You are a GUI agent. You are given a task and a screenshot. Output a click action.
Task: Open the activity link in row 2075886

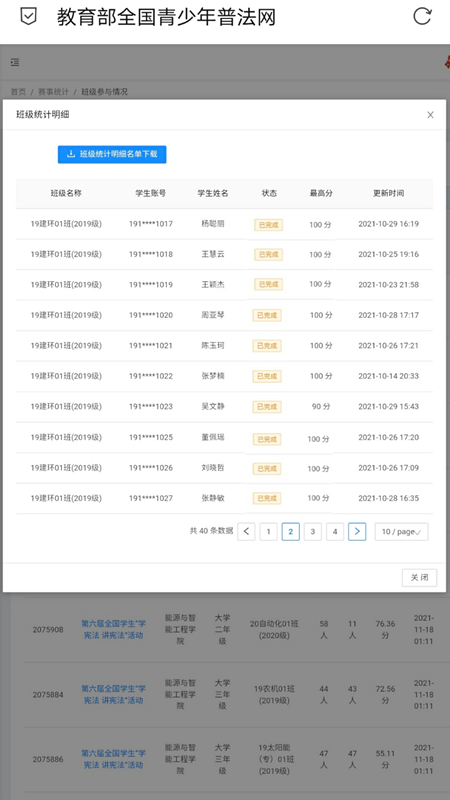(x=113, y=759)
